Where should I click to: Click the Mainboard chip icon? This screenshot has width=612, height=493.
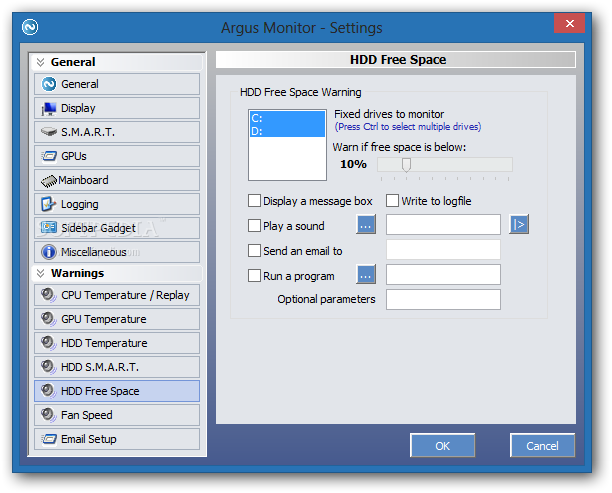tap(49, 181)
